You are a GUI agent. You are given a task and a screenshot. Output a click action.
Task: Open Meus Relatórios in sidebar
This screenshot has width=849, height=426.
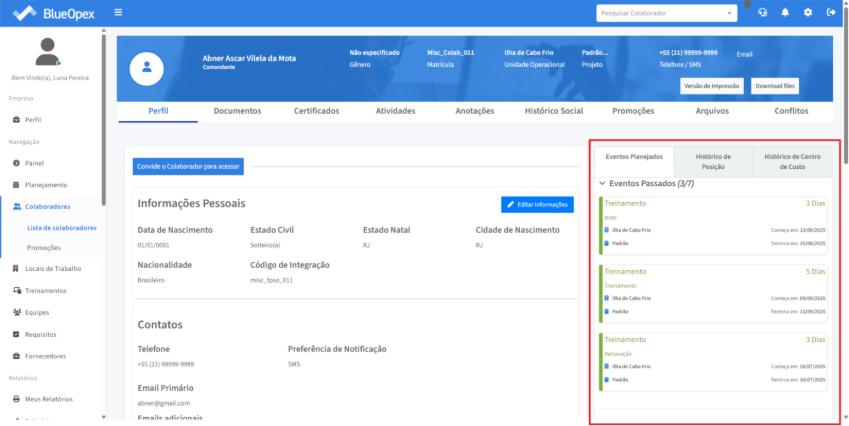[49, 399]
